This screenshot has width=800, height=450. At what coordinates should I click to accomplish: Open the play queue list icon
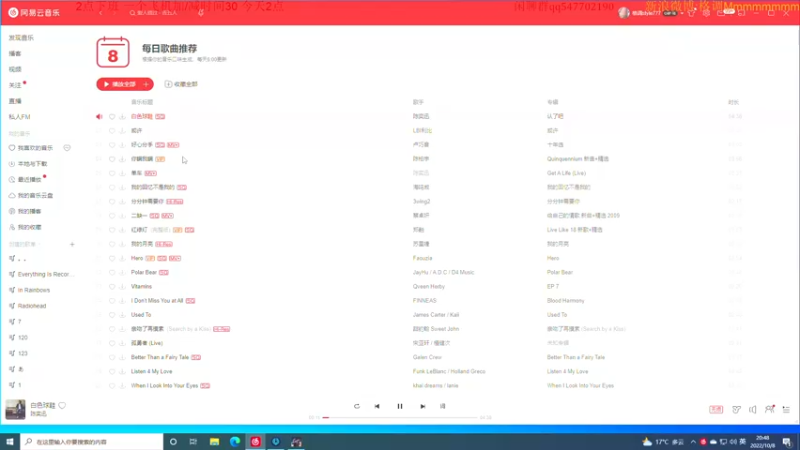click(786, 409)
